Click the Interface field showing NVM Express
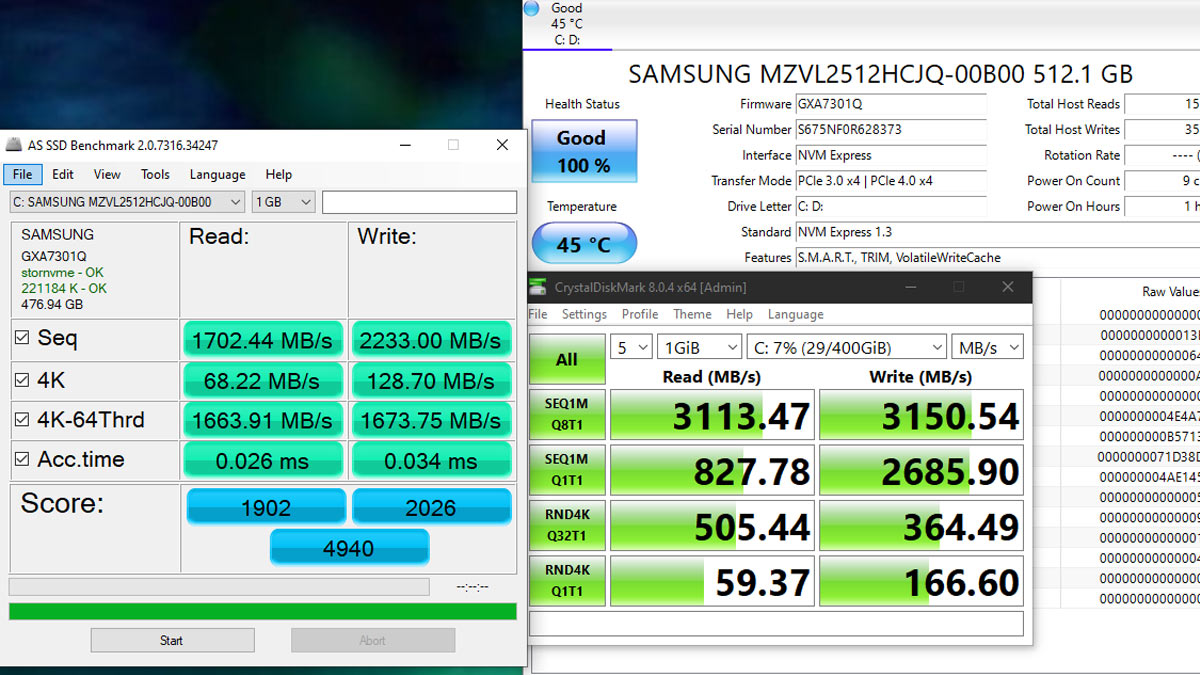The image size is (1200, 675). 890,156
